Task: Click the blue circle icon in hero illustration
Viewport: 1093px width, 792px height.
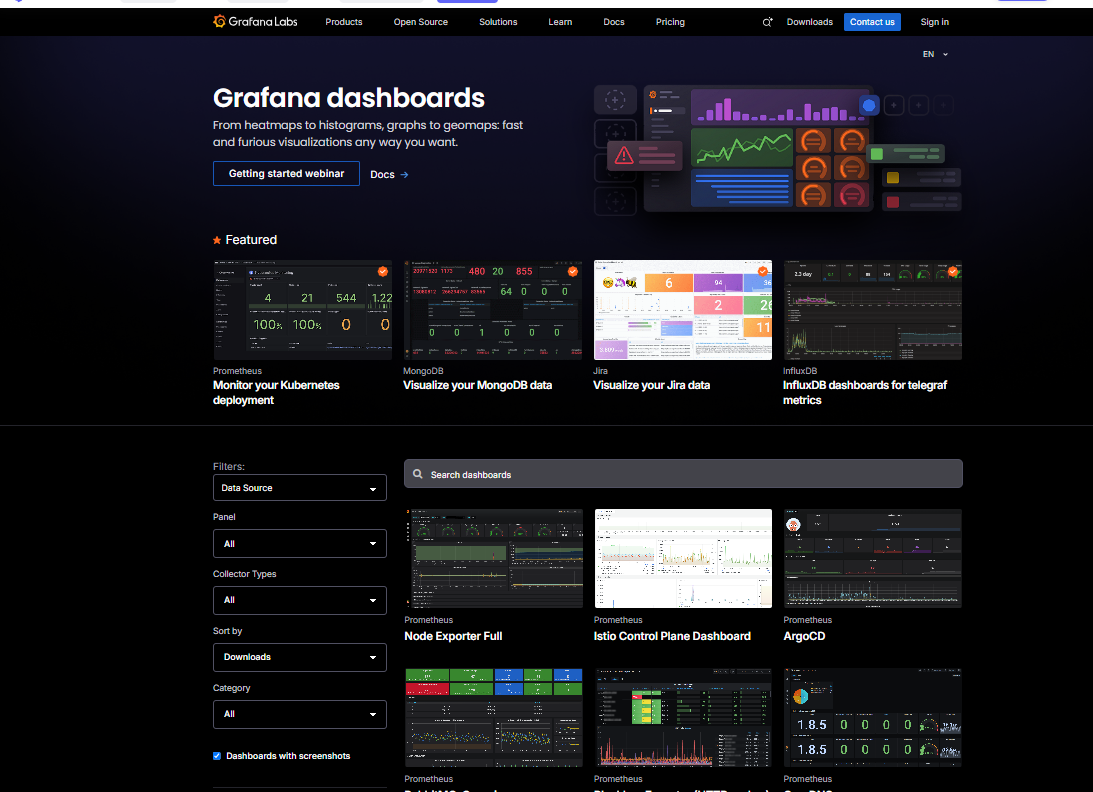Action: coord(869,106)
